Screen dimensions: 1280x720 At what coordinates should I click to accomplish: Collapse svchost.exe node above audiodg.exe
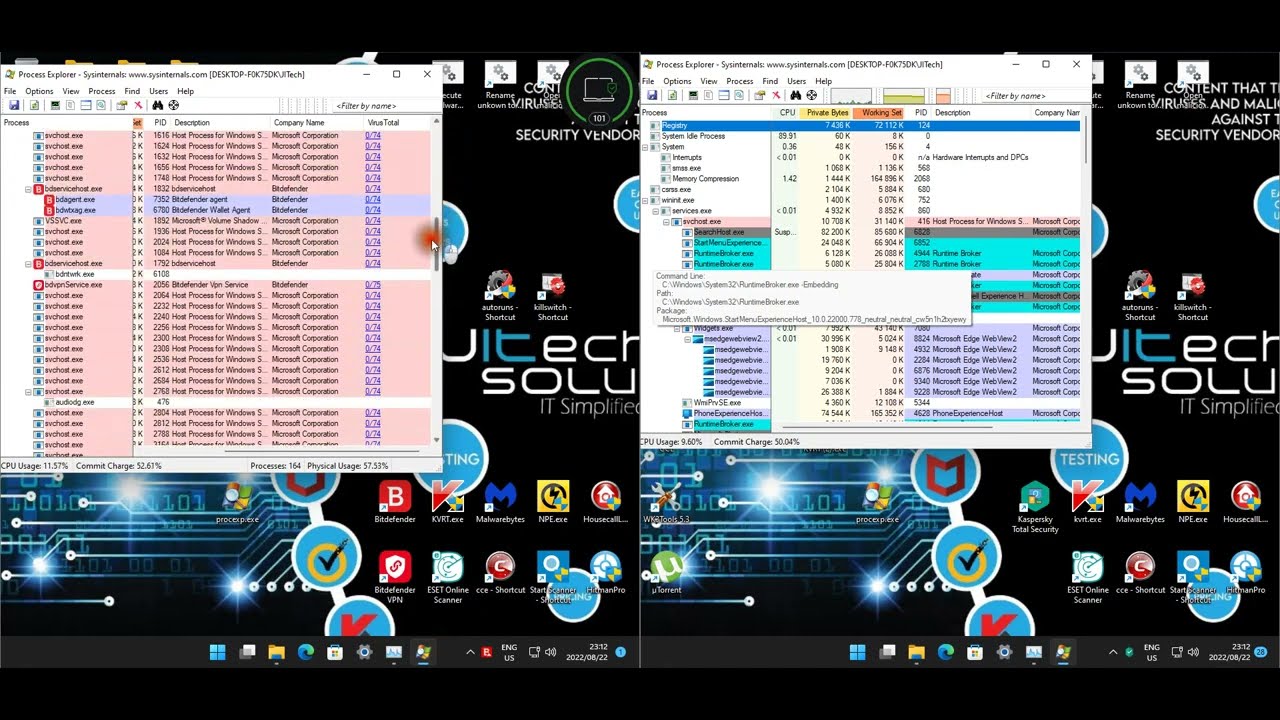pyautogui.click(x=29, y=392)
